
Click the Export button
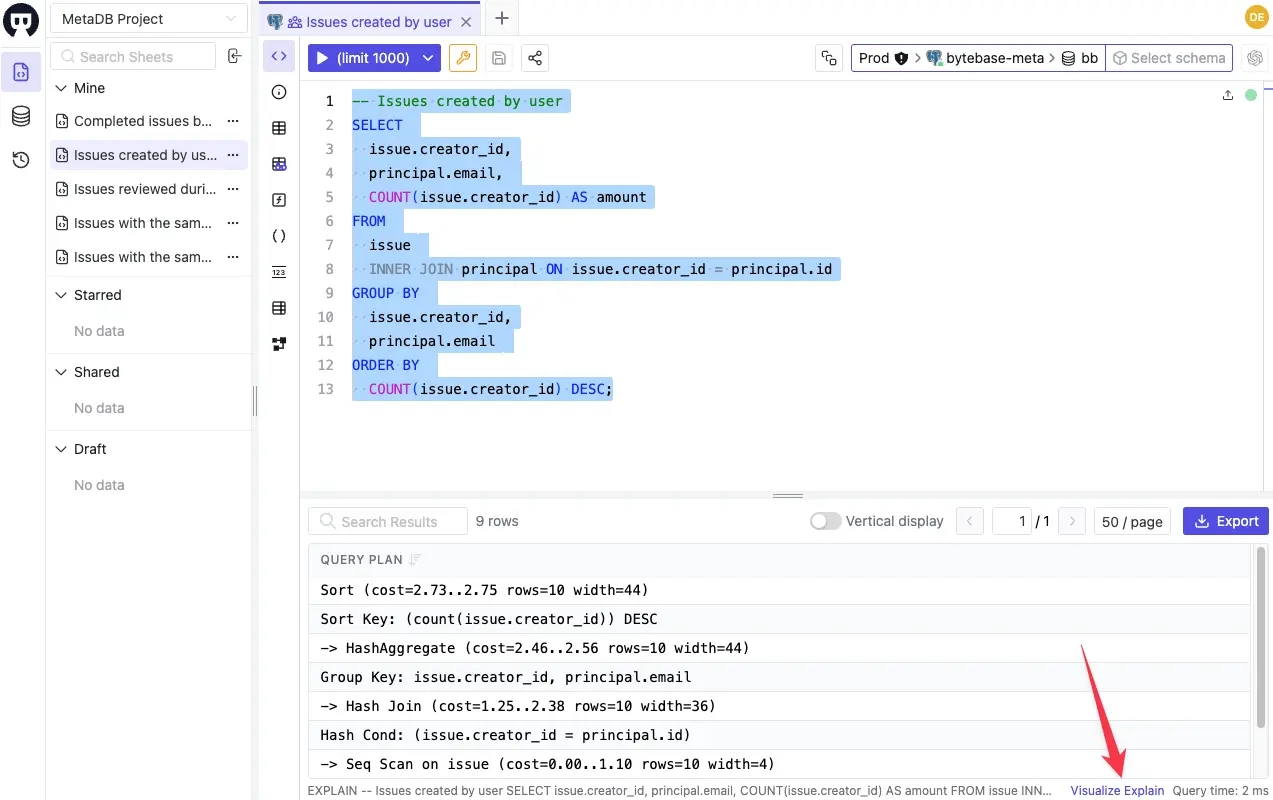(1226, 521)
